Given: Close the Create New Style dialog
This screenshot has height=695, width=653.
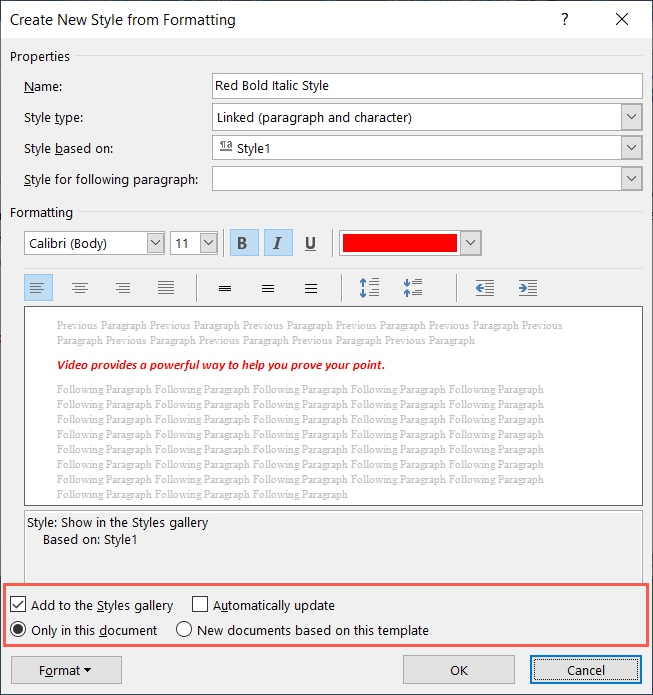Looking at the screenshot, I should tap(622, 19).
